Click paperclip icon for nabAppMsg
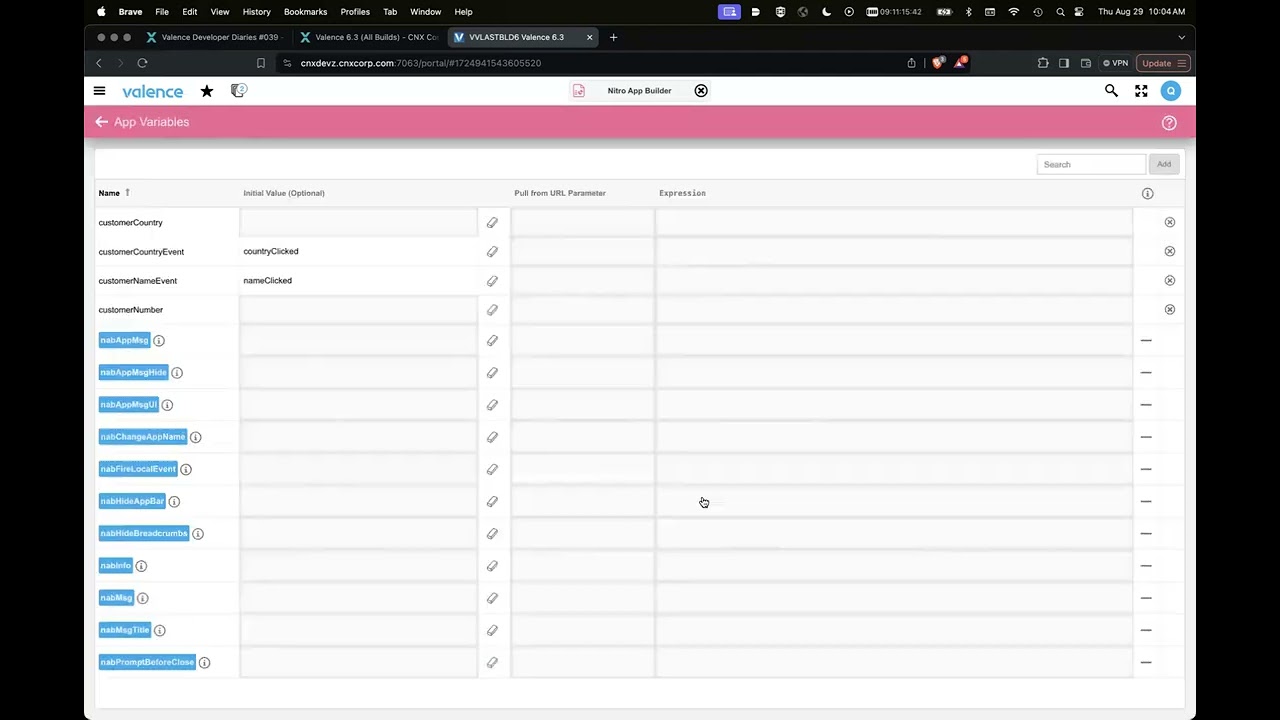The width and height of the screenshot is (1280, 720). point(492,341)
